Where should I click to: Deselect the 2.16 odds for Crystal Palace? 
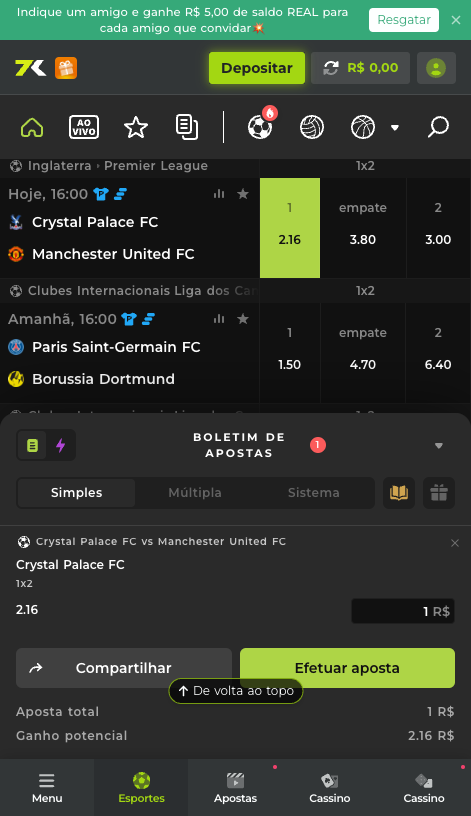[290, 228]
